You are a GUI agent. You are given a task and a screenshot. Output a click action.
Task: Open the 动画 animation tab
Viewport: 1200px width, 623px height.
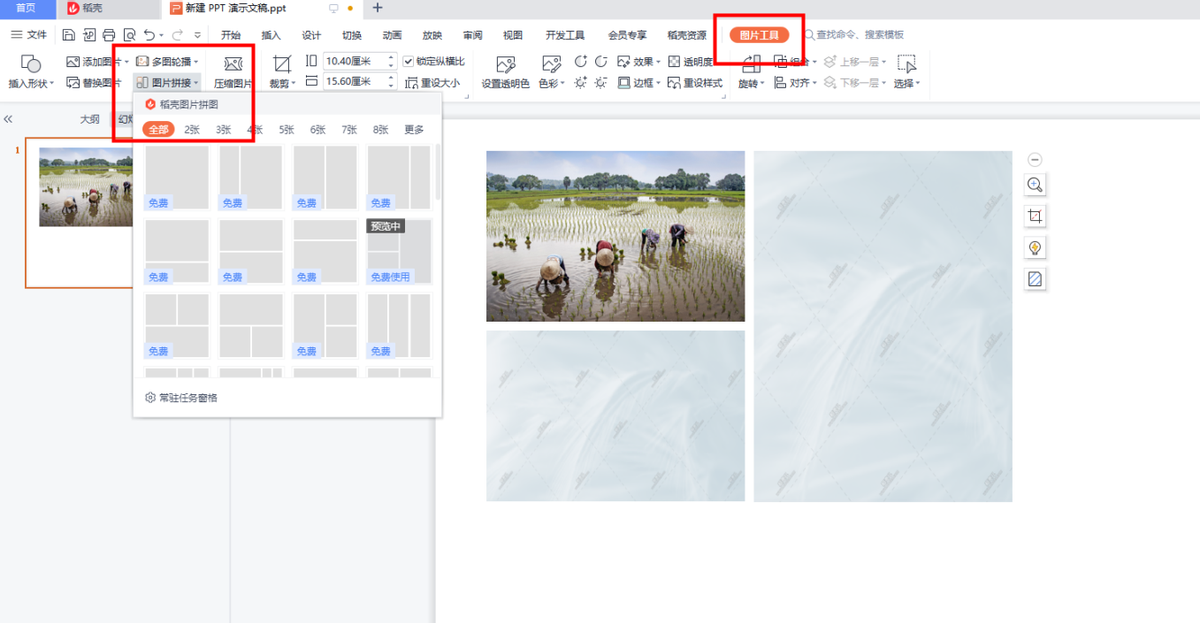[392, 35]
